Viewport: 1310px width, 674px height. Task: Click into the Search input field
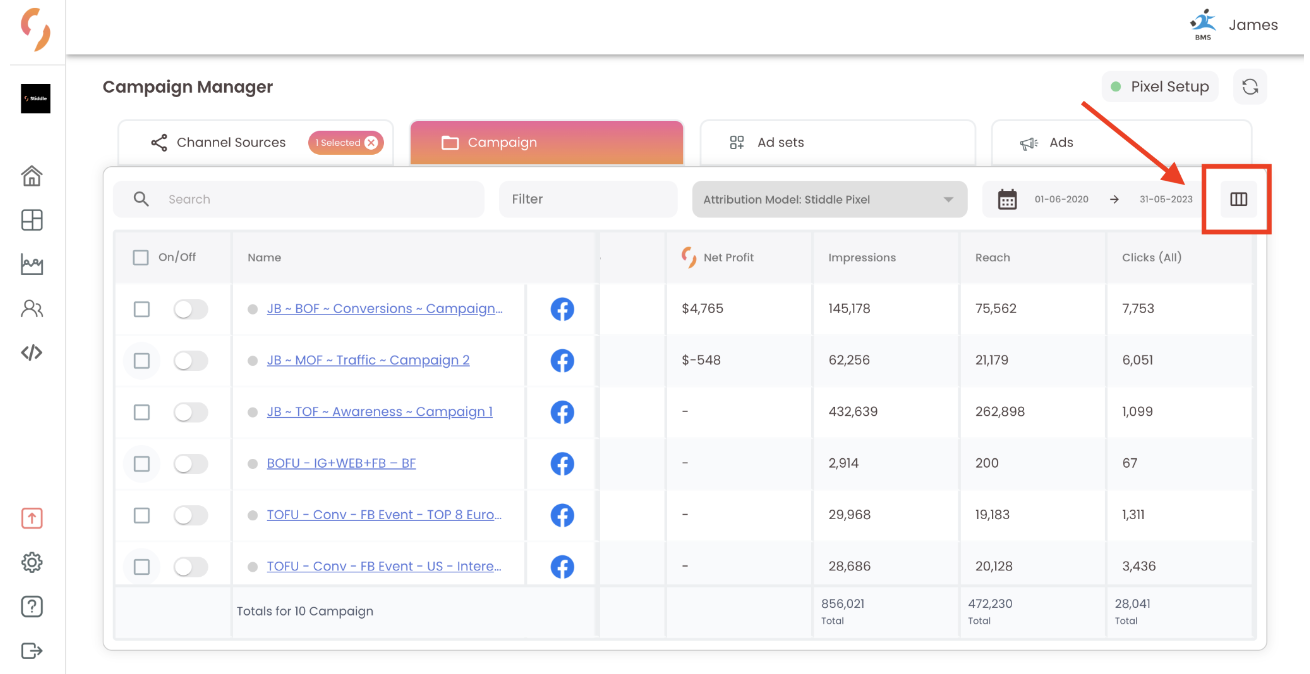click(x=298, y=199)
